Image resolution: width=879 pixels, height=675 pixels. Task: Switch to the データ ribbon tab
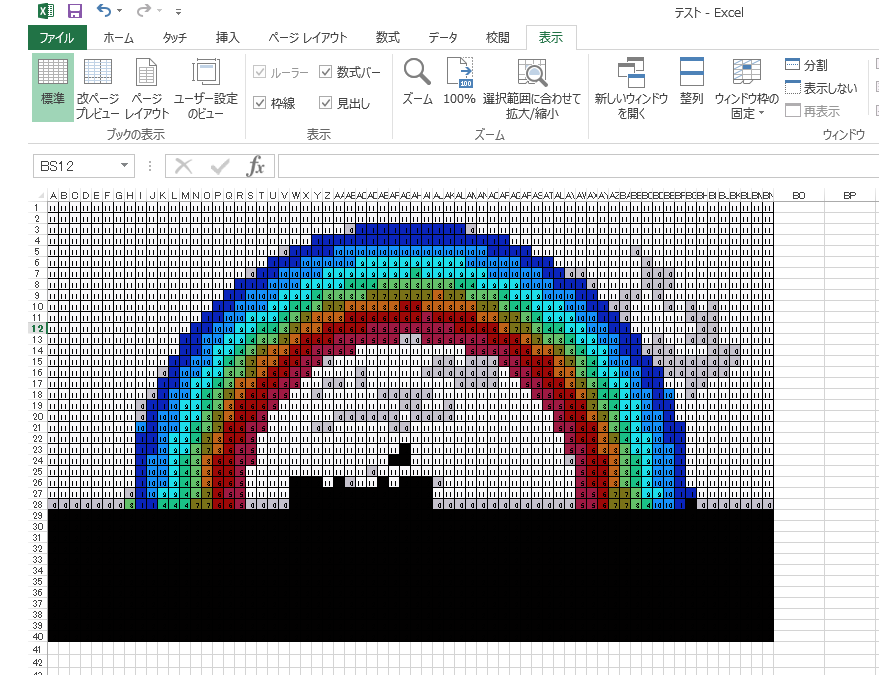(x=441, y=36)
